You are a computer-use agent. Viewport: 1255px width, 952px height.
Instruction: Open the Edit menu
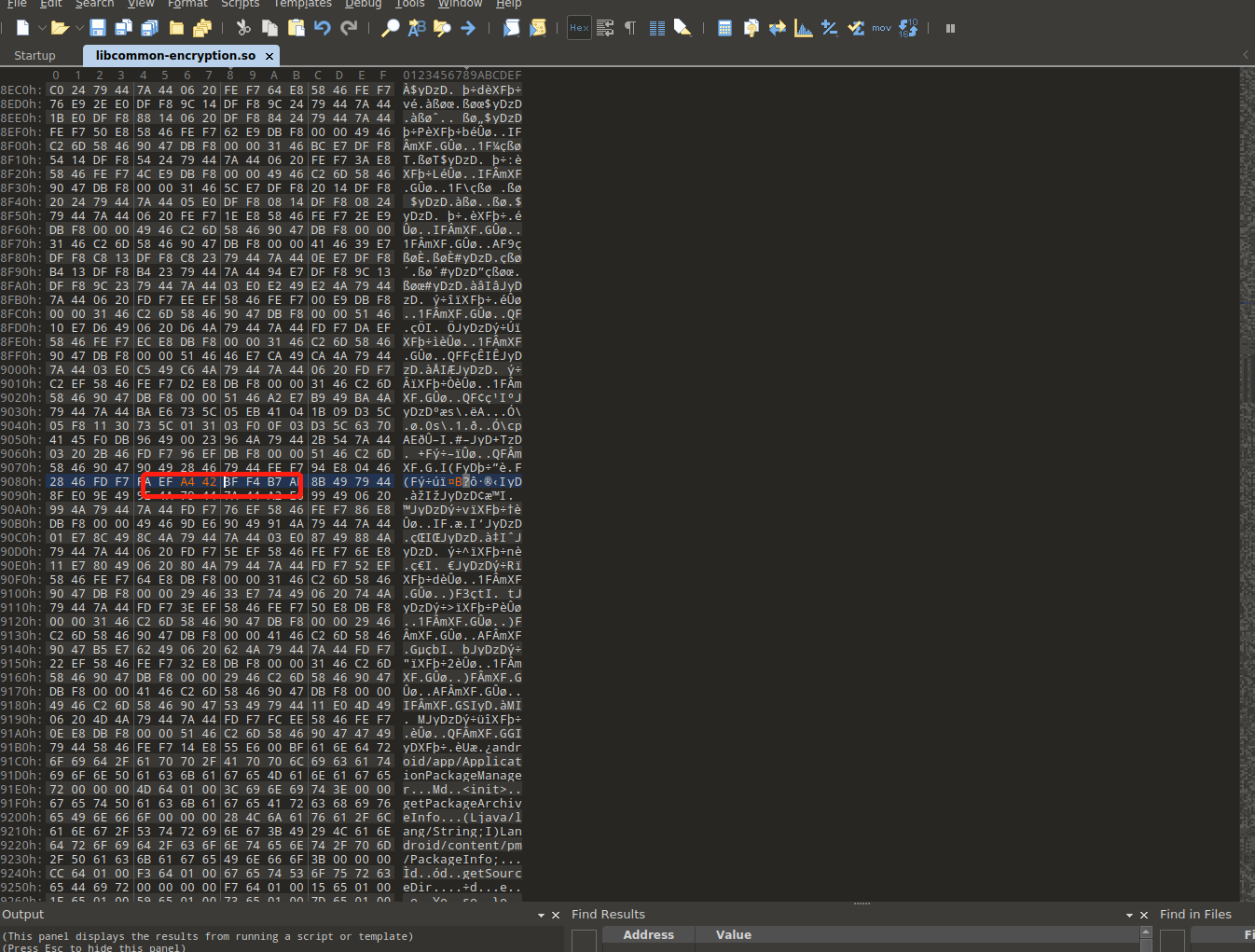pos(51,4)
